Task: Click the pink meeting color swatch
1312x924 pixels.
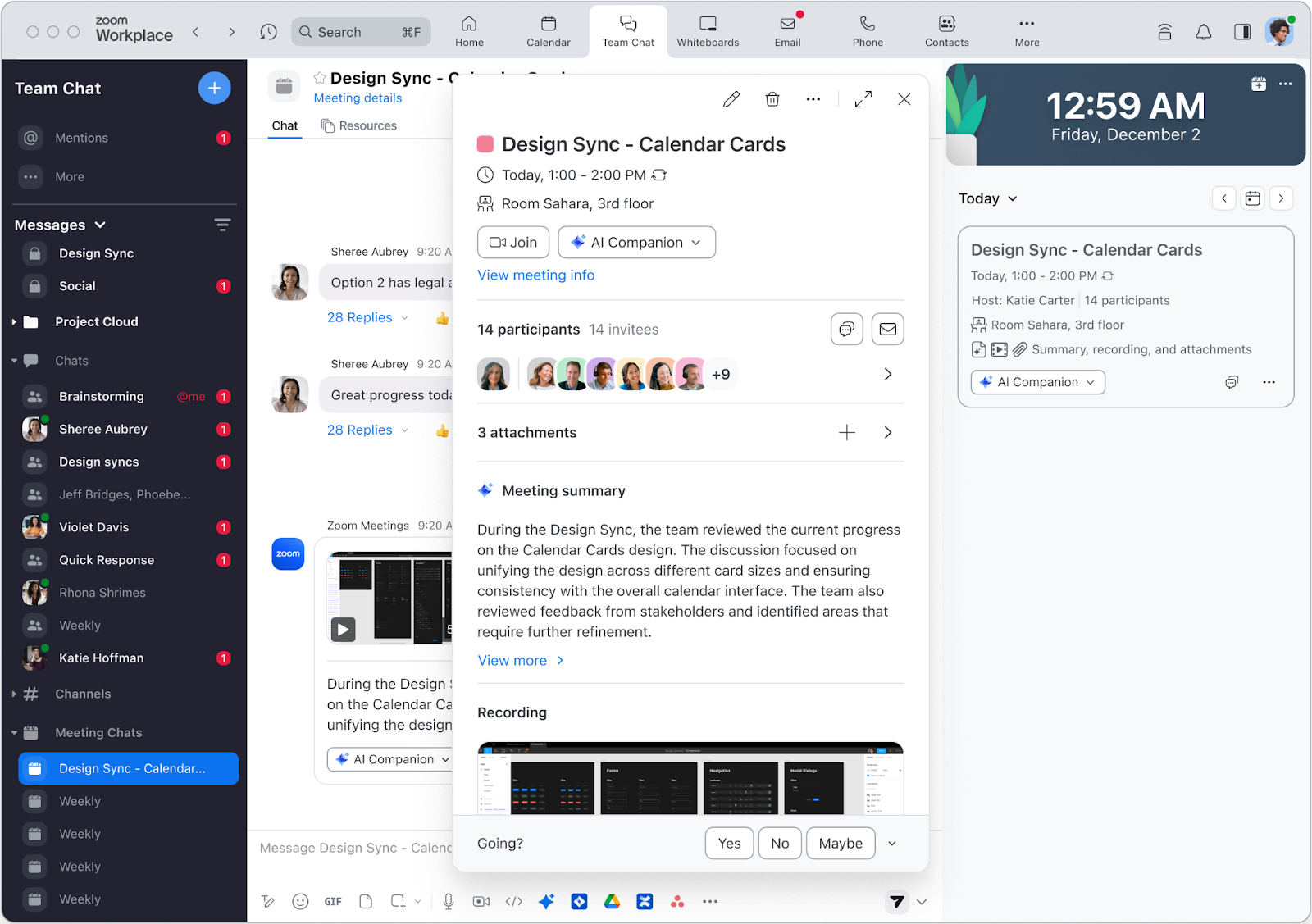Action: 485,144
